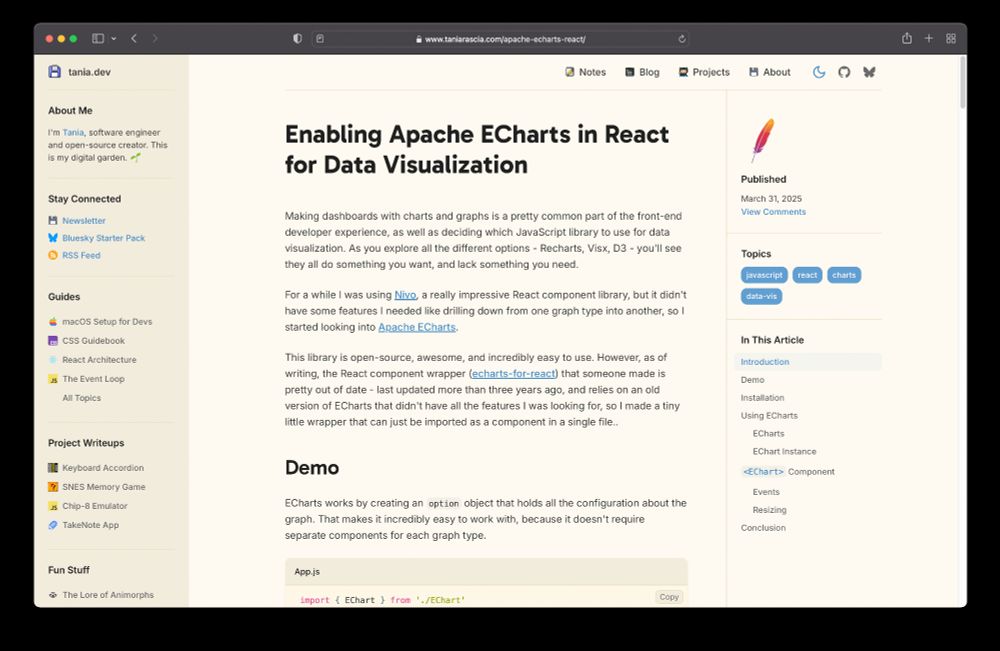Open the Keyboard Accordion project writeup
The height and width of the screenshot is (651, 1000).
103,468
